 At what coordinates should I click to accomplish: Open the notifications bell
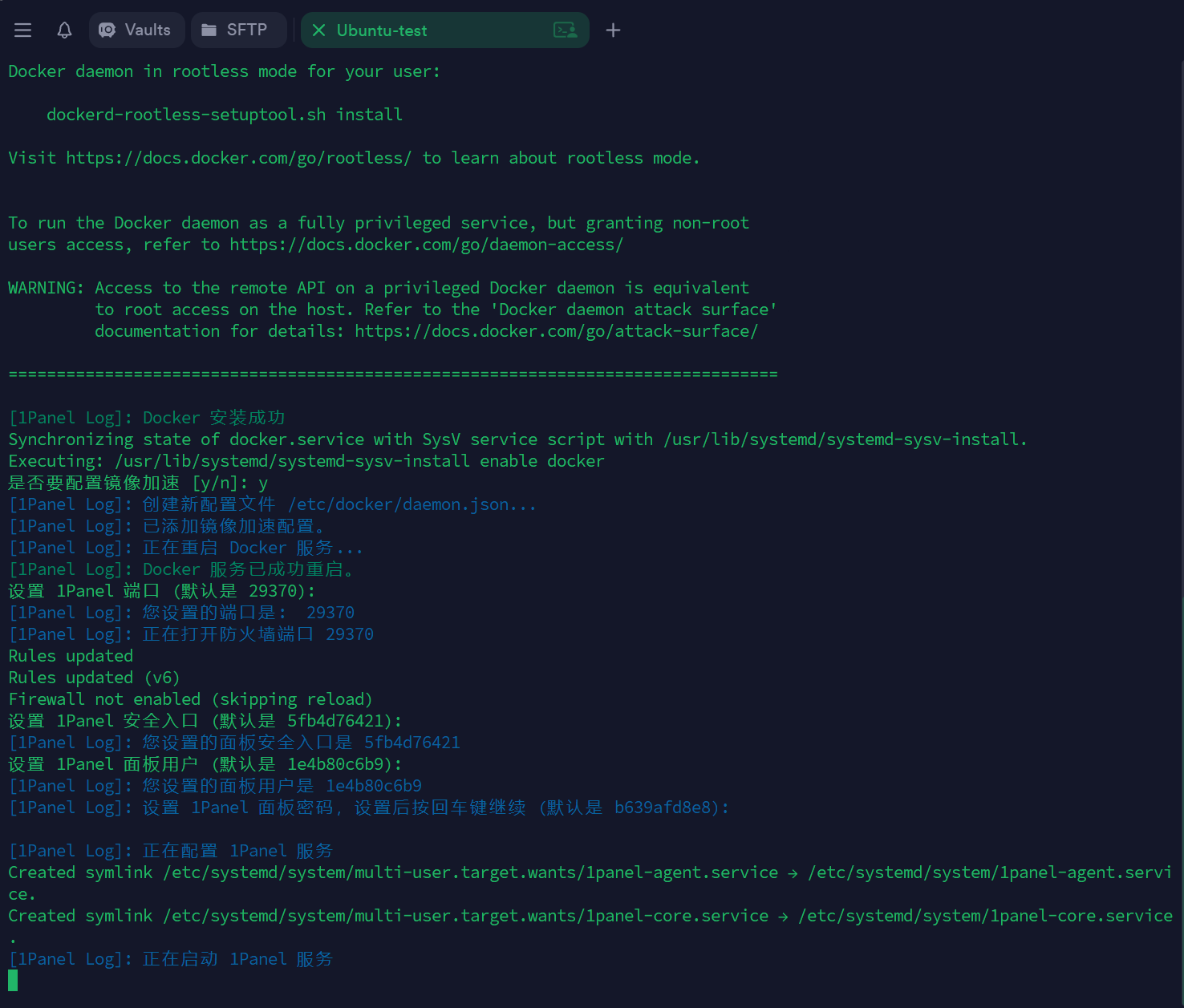click(x=64, y=30)
